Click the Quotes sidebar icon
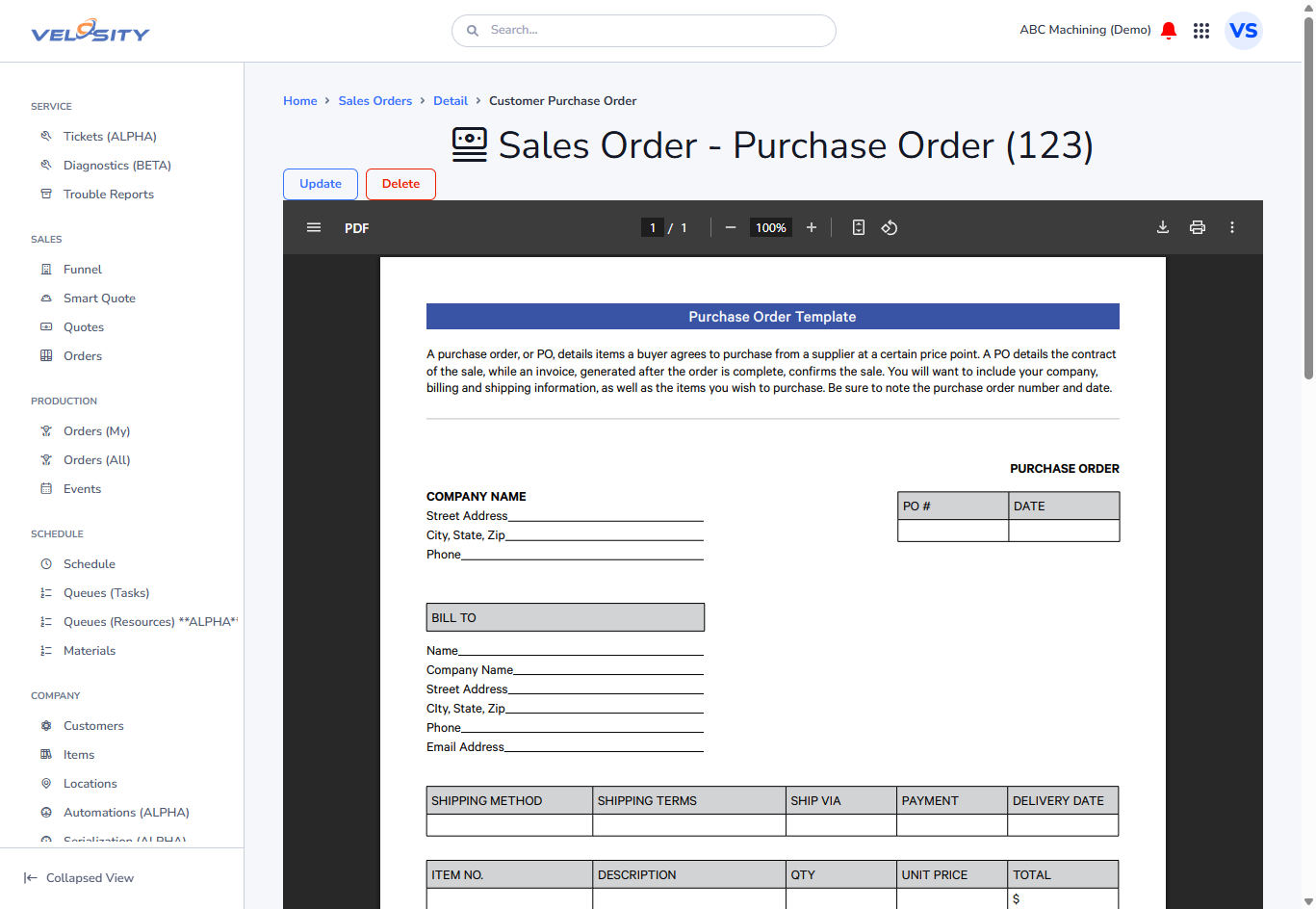The width and height of the screenshot is (1316, 909). coord(46,327)
